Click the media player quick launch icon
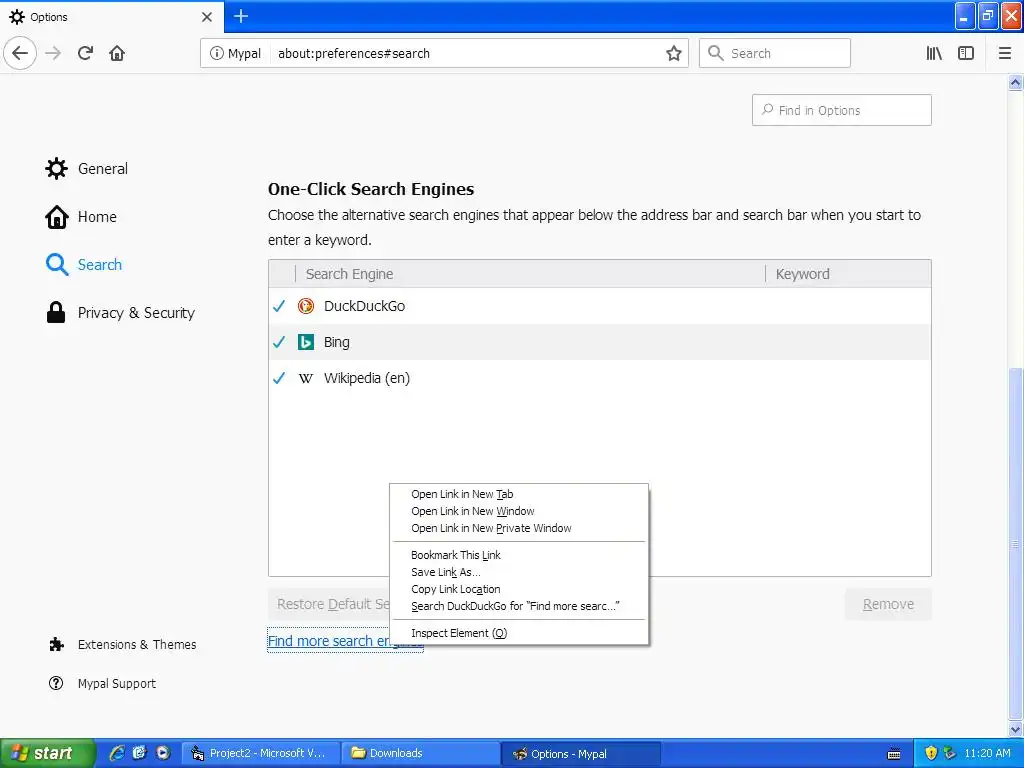 point(163,753)
